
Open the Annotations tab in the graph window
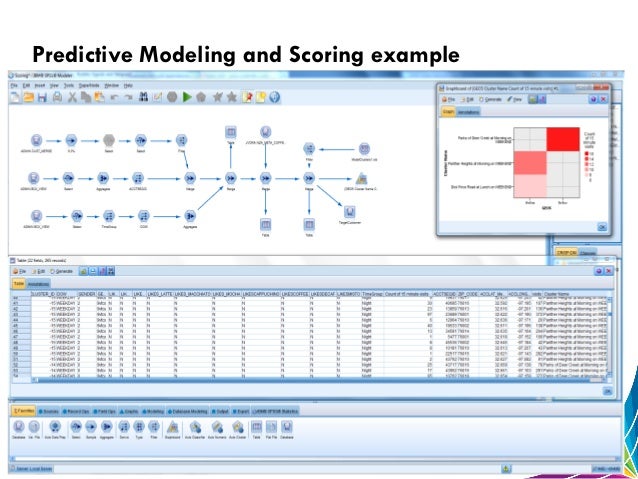click(468, 112)
